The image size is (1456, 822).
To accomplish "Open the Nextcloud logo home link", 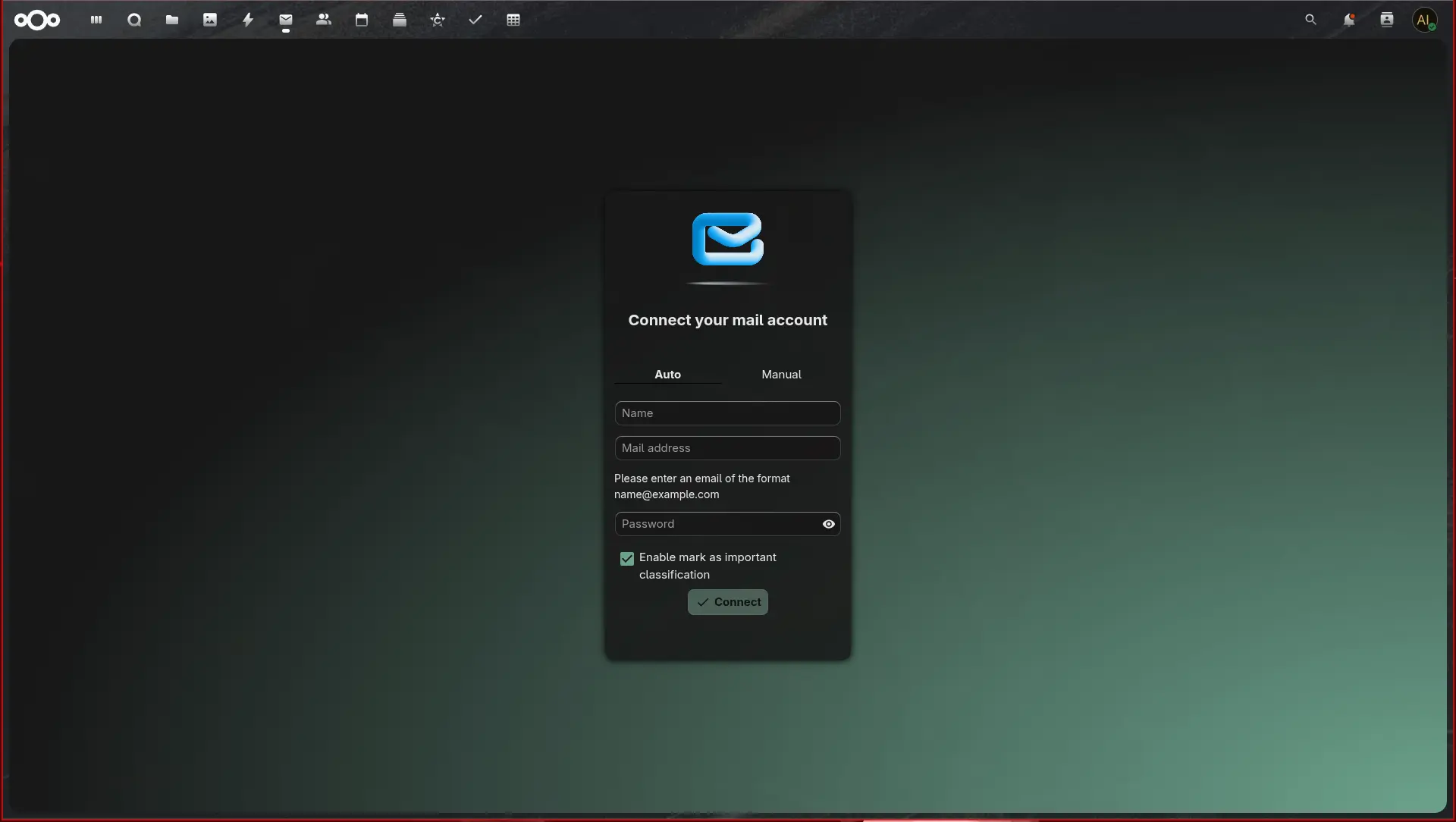I will pyautogui.click(x=37, y=20).
